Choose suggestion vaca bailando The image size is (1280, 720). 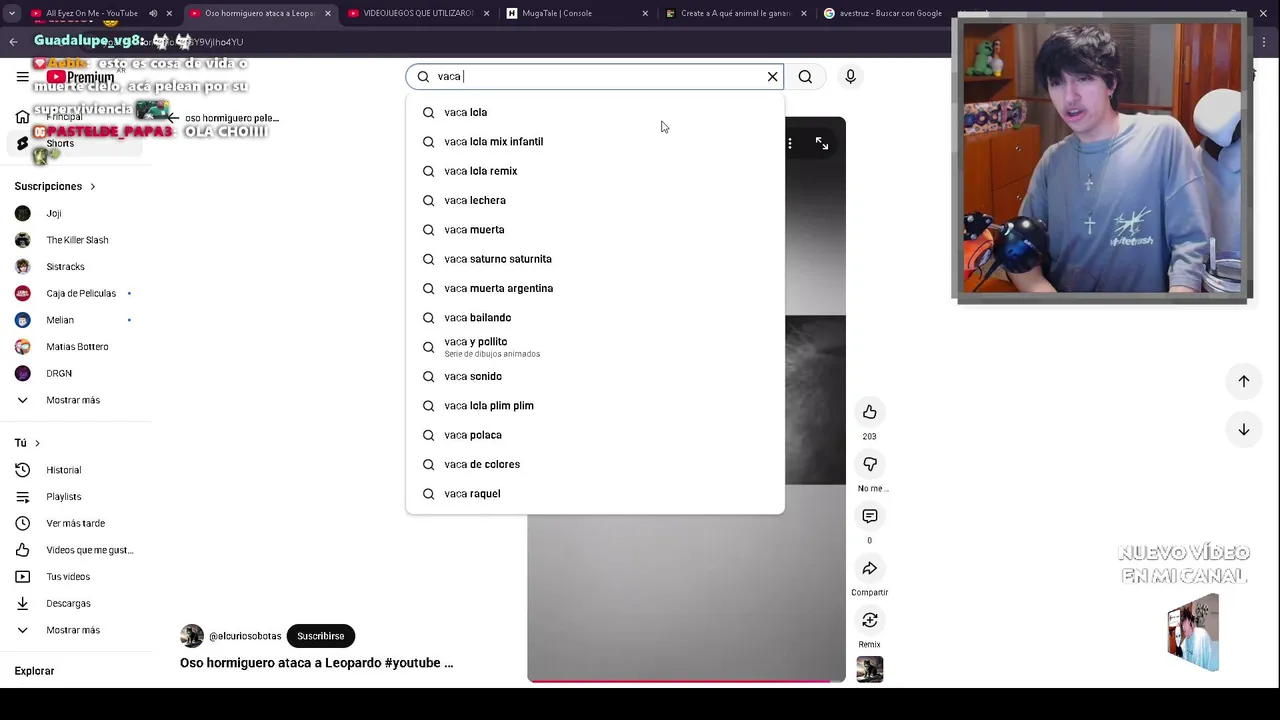tap(595, 317)
